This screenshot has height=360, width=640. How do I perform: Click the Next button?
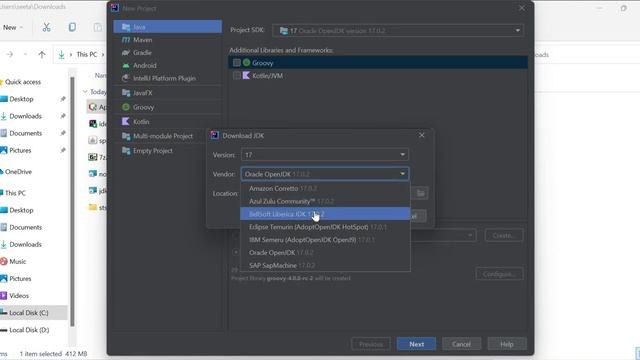[416, 344]
